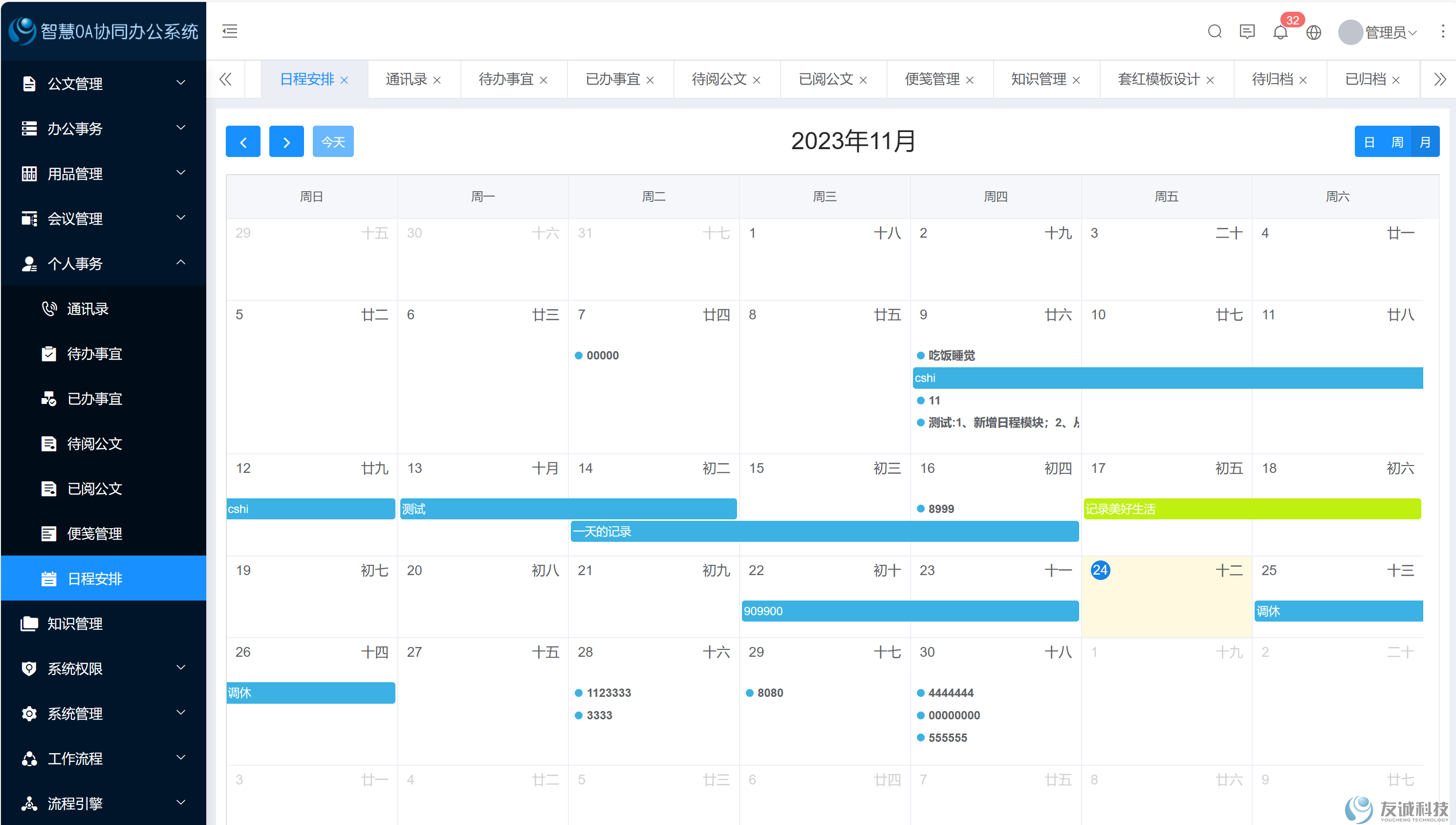Collapse the sidebar with the menu fold icon
This screenshot has height=825, width=1456.
[x=229, y=31]
